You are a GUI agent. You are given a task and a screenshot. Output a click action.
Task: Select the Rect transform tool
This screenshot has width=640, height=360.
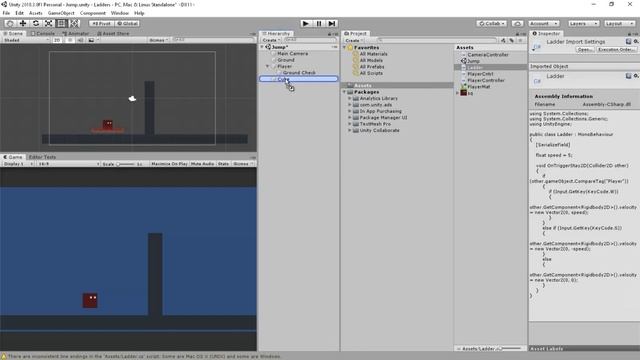pos(61,24)
